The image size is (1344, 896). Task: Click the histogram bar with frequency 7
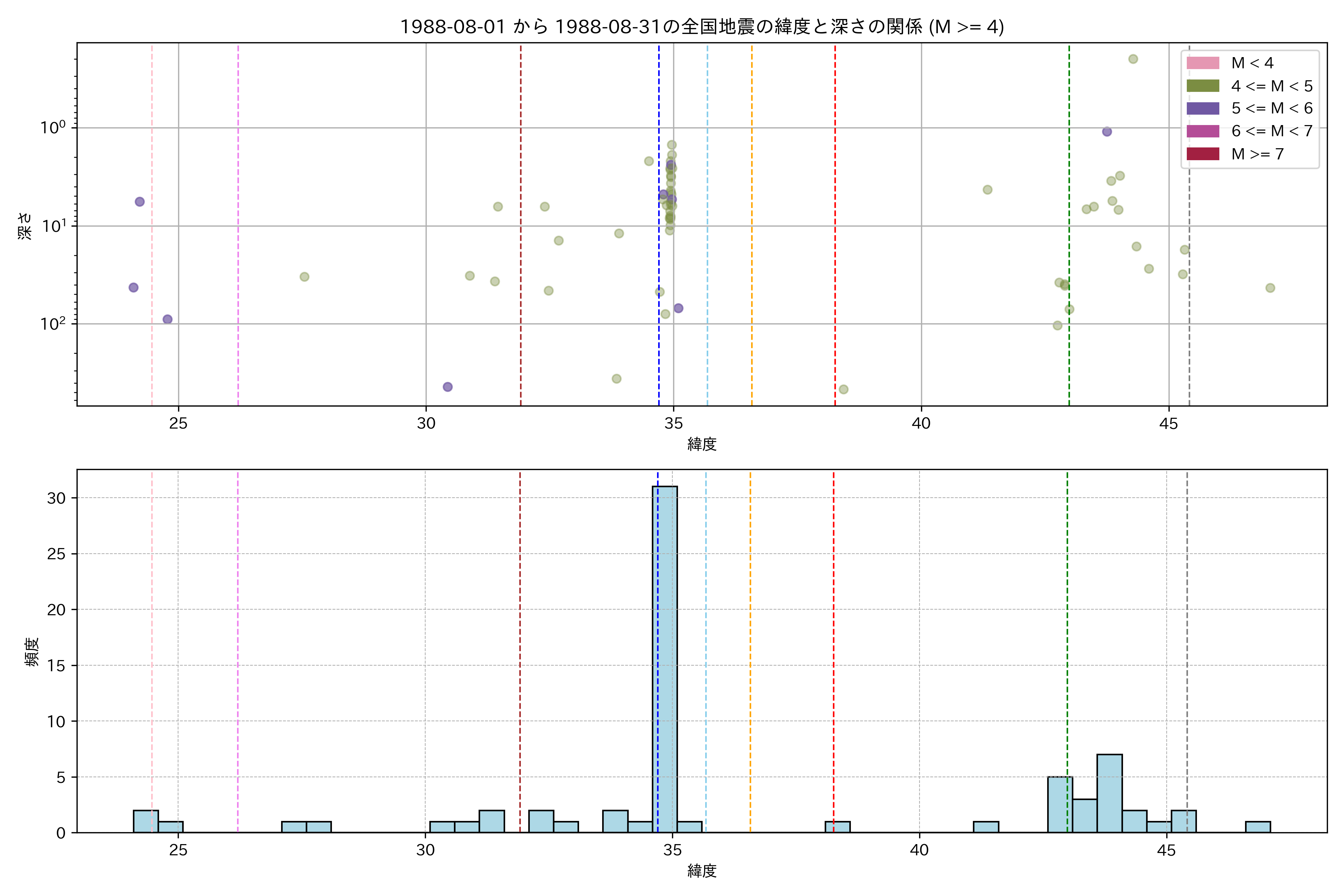(x=1109, y=793)
